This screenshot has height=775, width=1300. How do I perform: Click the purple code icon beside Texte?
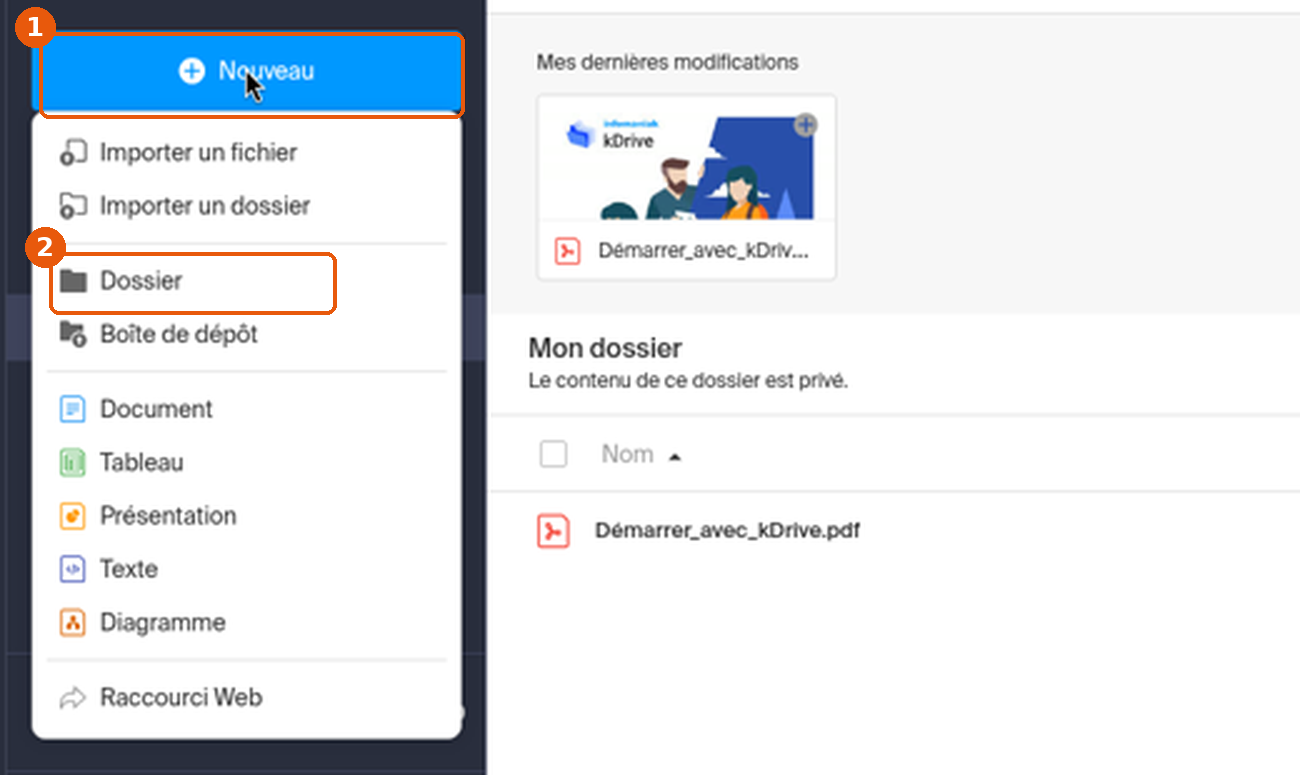(73, 569)
